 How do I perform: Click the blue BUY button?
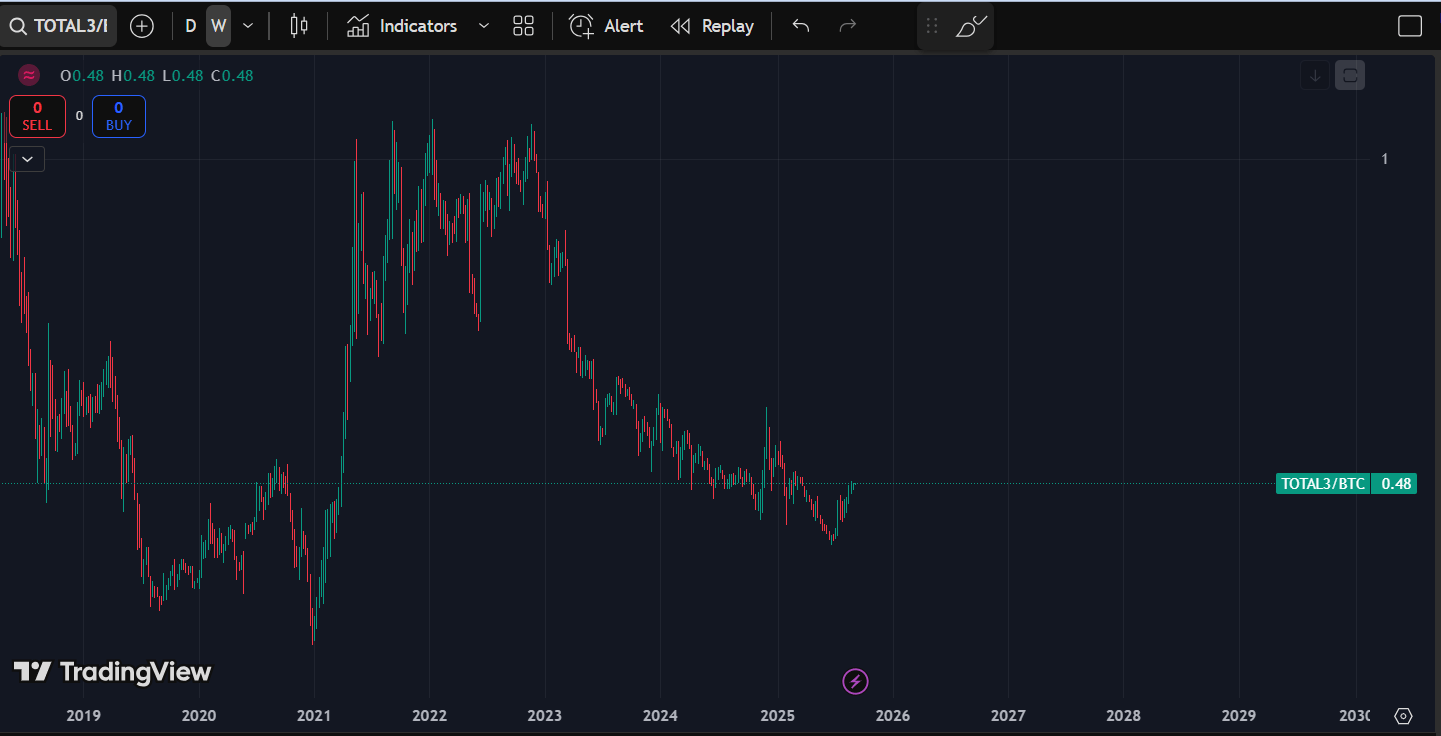[119, 116]
